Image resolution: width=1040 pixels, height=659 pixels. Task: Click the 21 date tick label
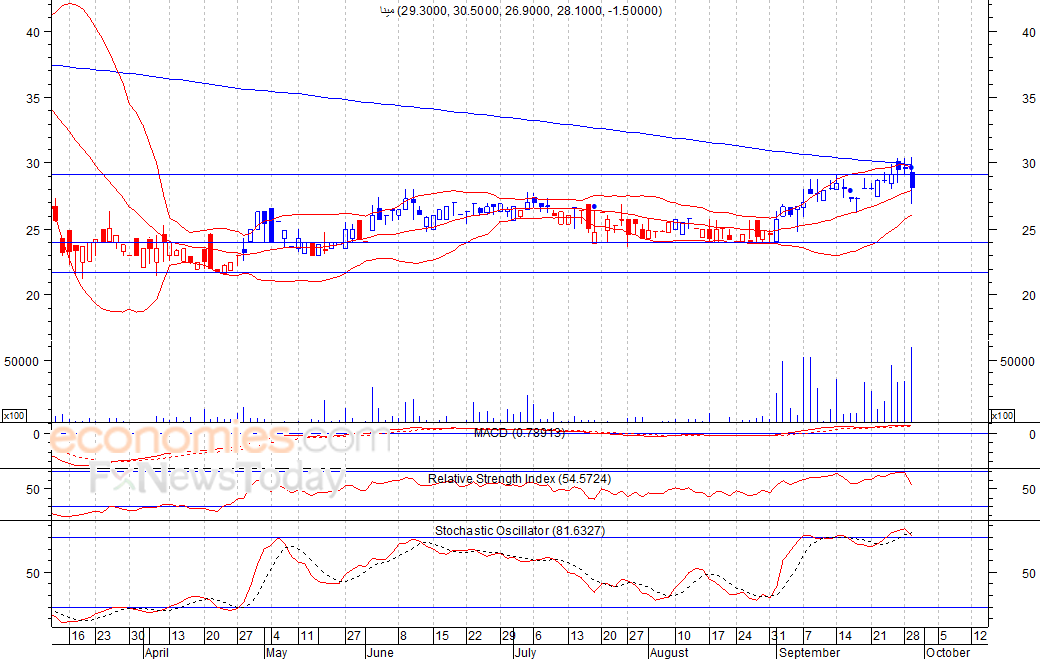pos(879,636)
